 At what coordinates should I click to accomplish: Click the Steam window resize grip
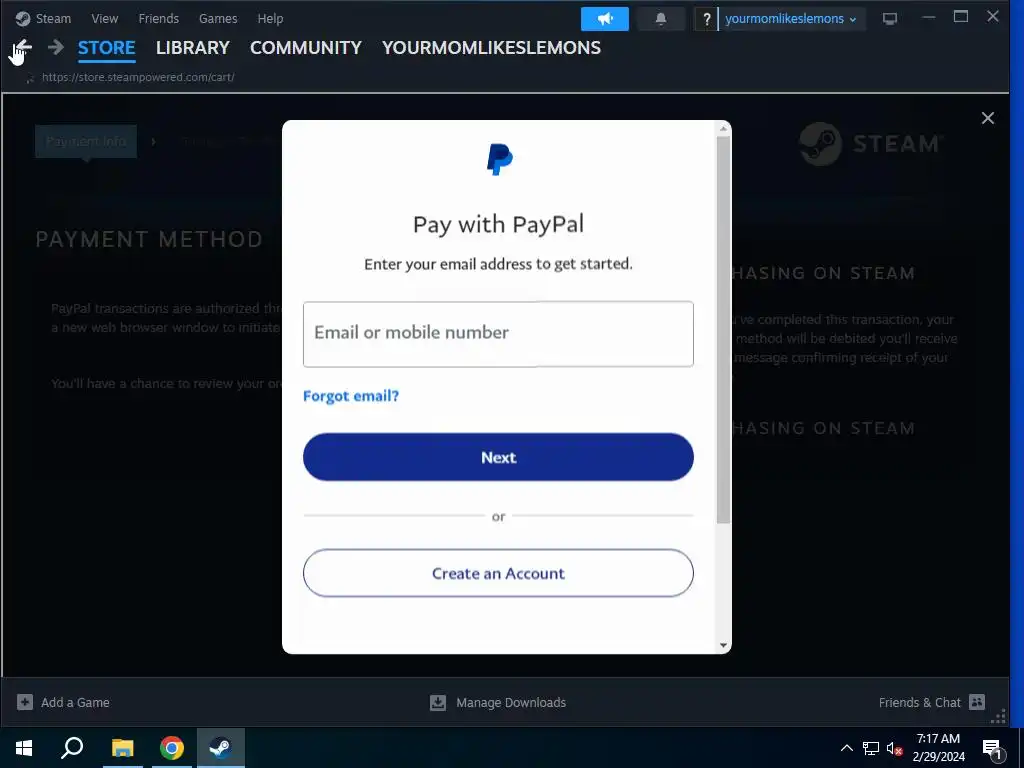click(x=999, y=716)
